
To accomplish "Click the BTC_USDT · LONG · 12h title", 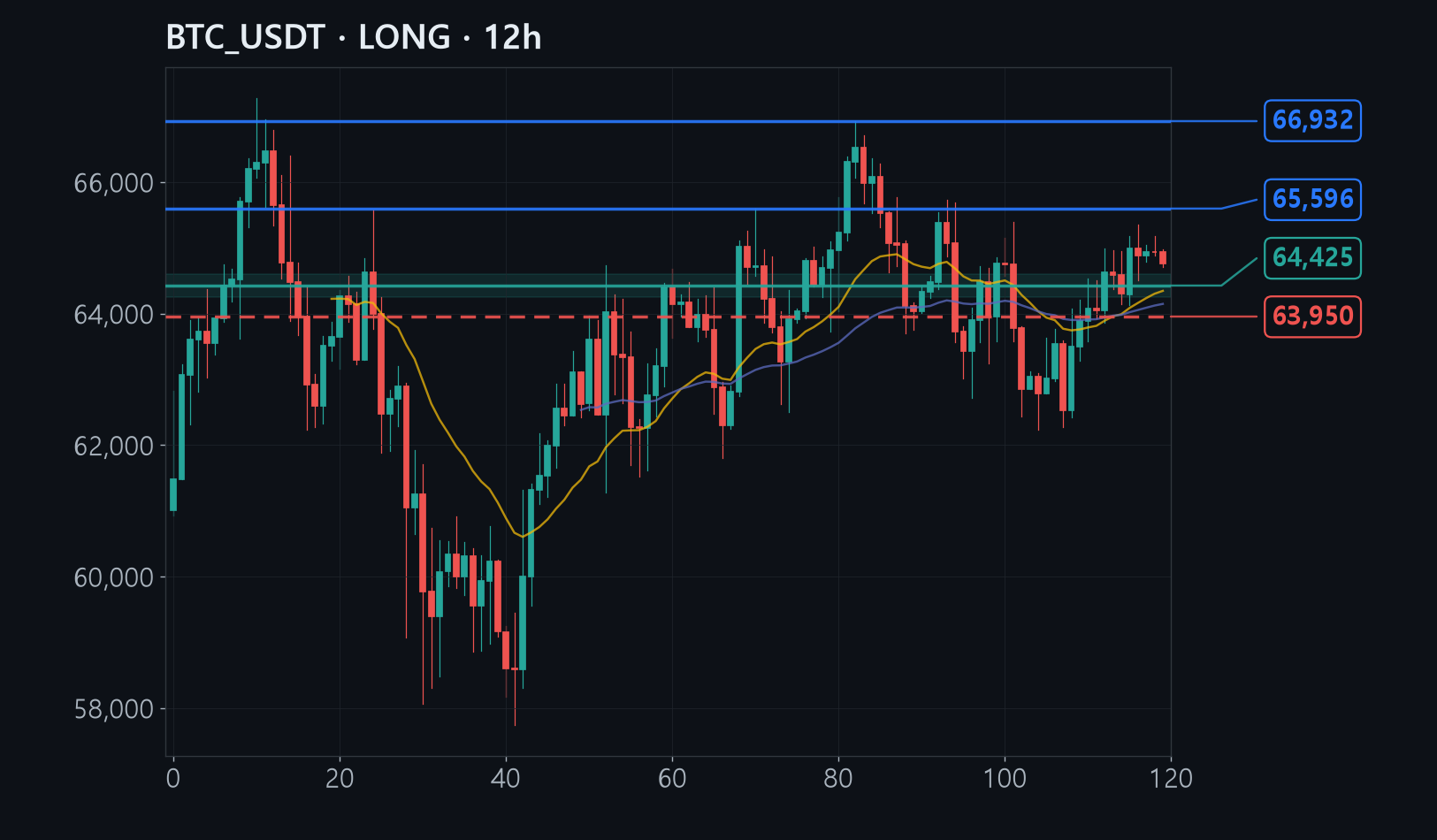I will (x=354, y=38).
